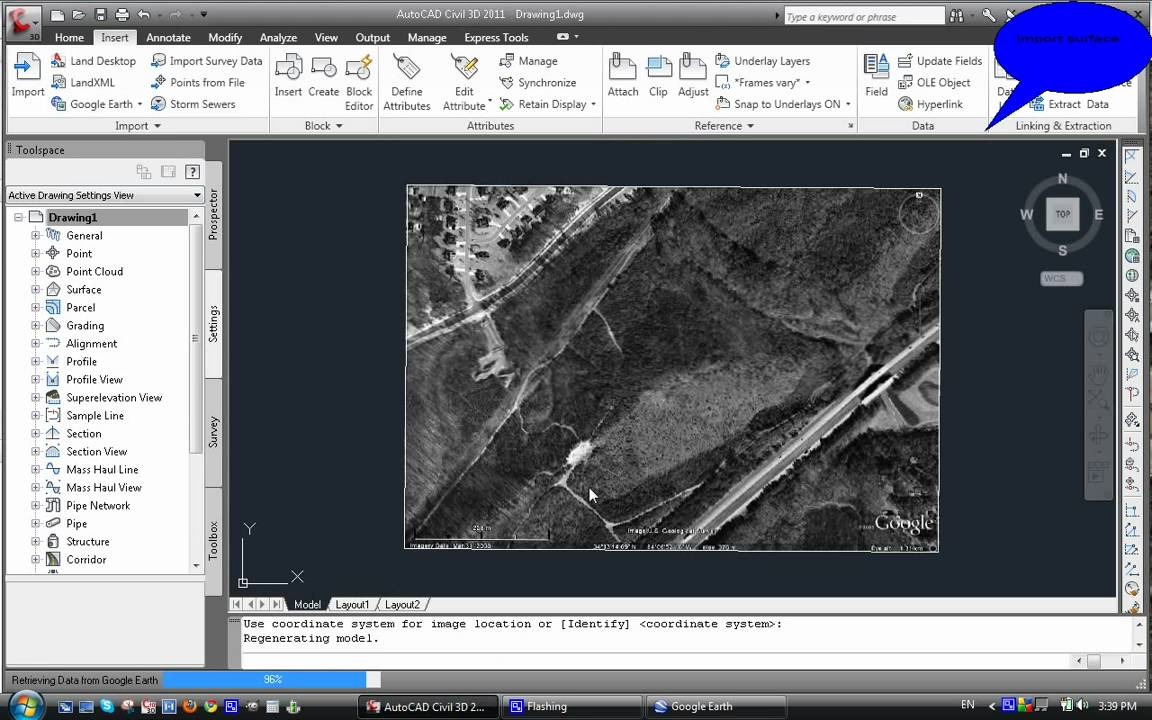Open the Flashing taskbar window
1152x720 pixels.
tap(572, 706)
